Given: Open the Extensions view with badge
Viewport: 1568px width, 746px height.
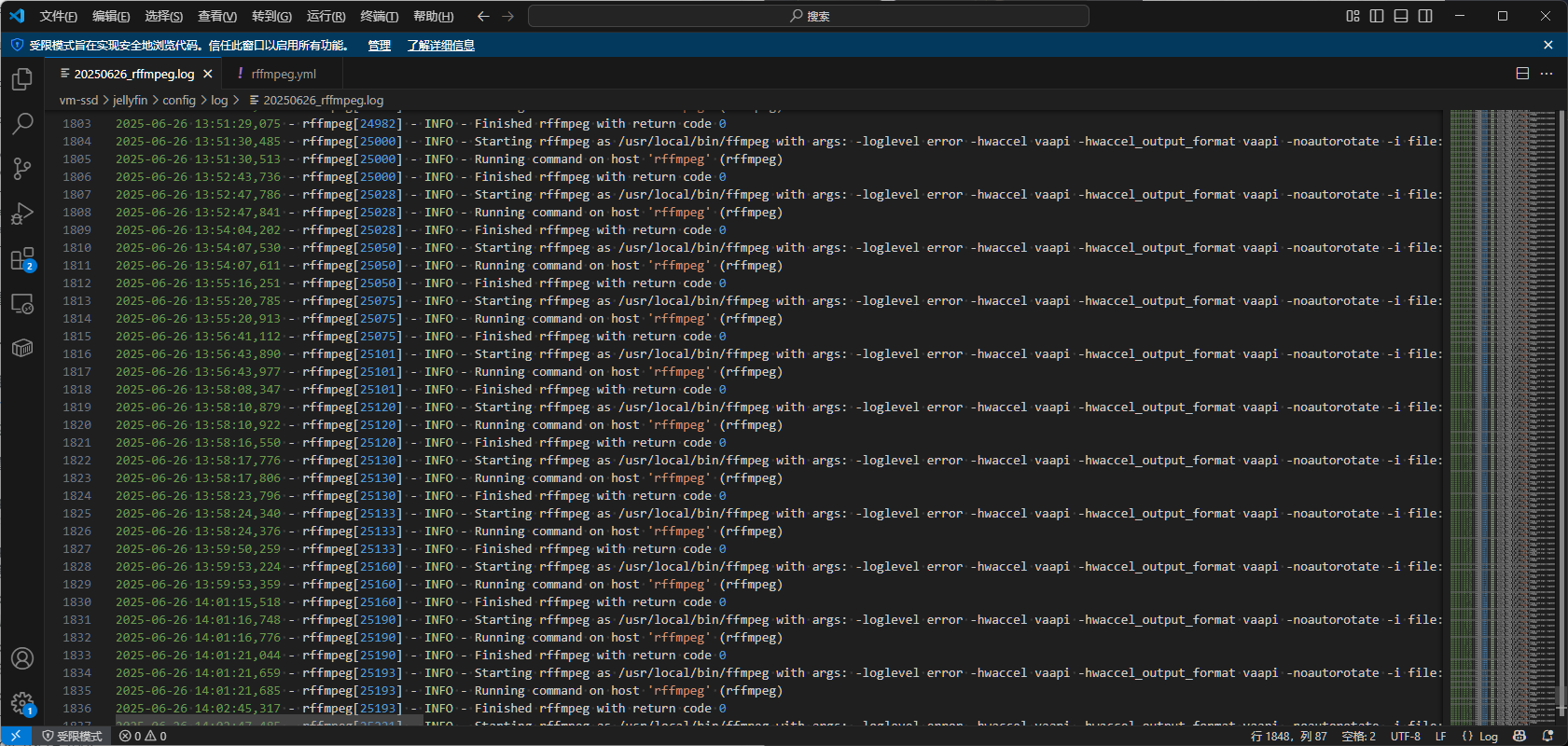Looking at the screenshot, I should 22,258.
